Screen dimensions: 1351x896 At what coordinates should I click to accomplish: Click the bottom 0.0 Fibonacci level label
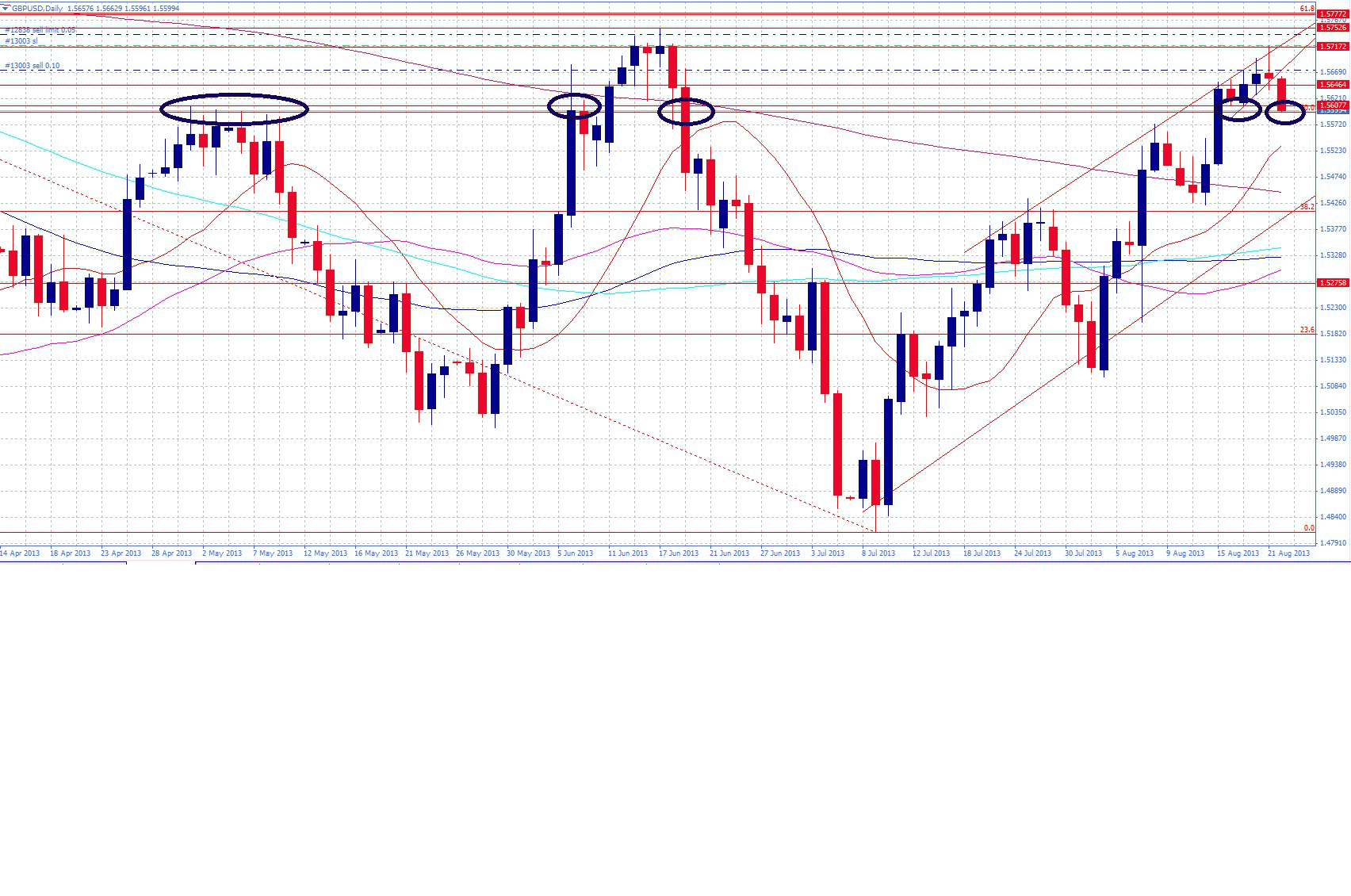(x=1309, y=527)
